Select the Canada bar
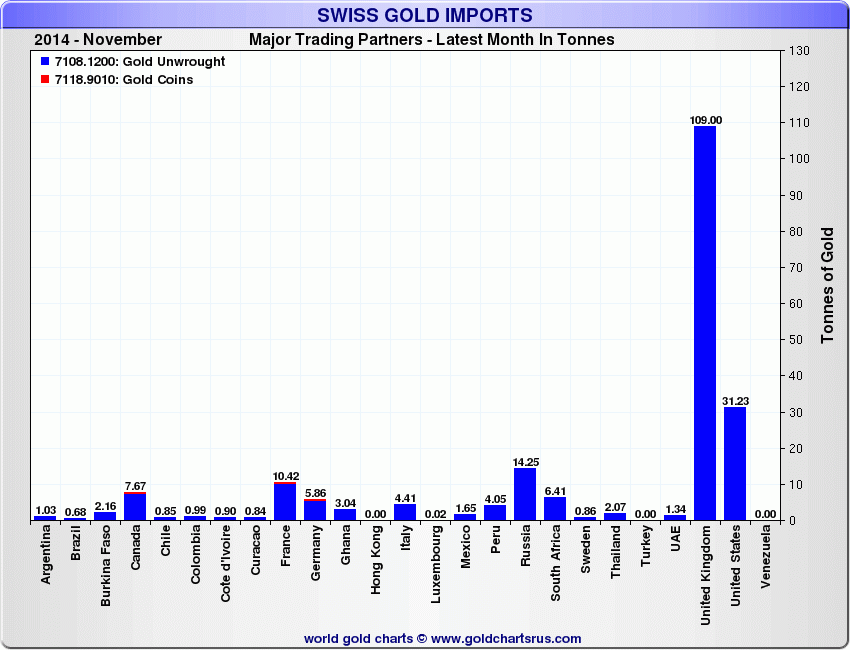Image resolution: width=850 pixels, height=650 pixels. point(135,506)
